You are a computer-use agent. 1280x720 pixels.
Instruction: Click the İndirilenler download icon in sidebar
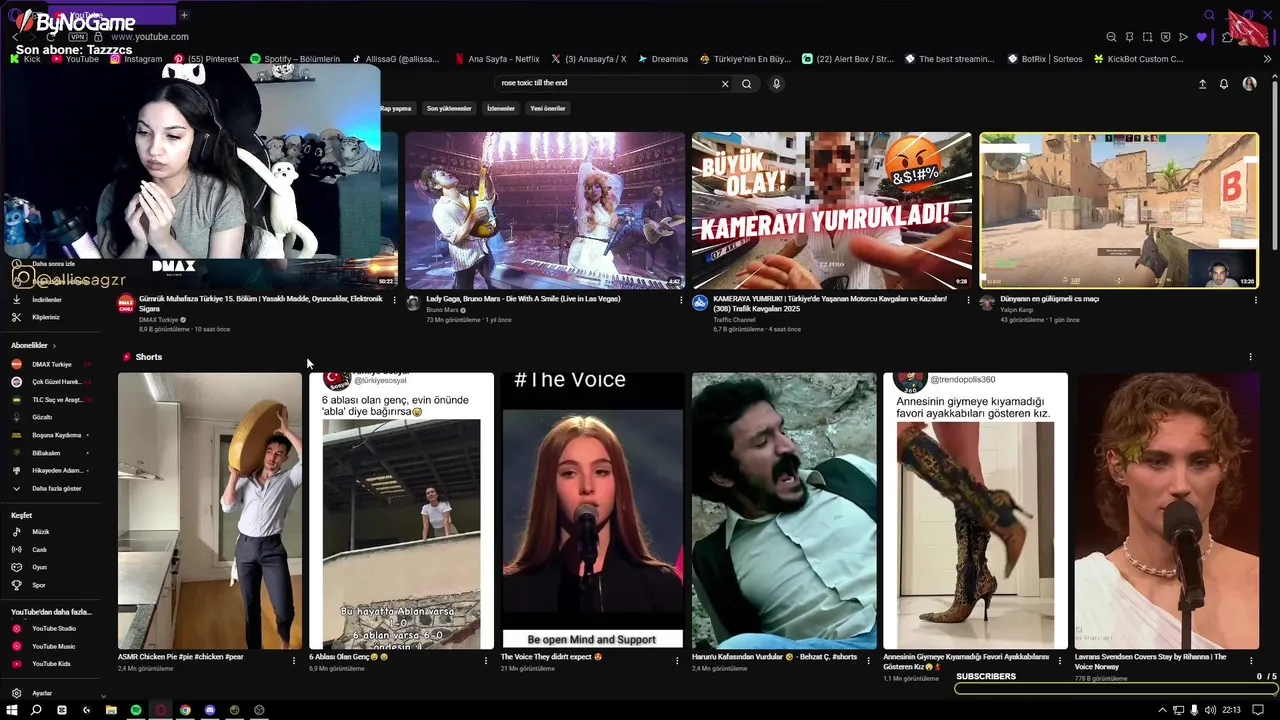coord(16,299)
